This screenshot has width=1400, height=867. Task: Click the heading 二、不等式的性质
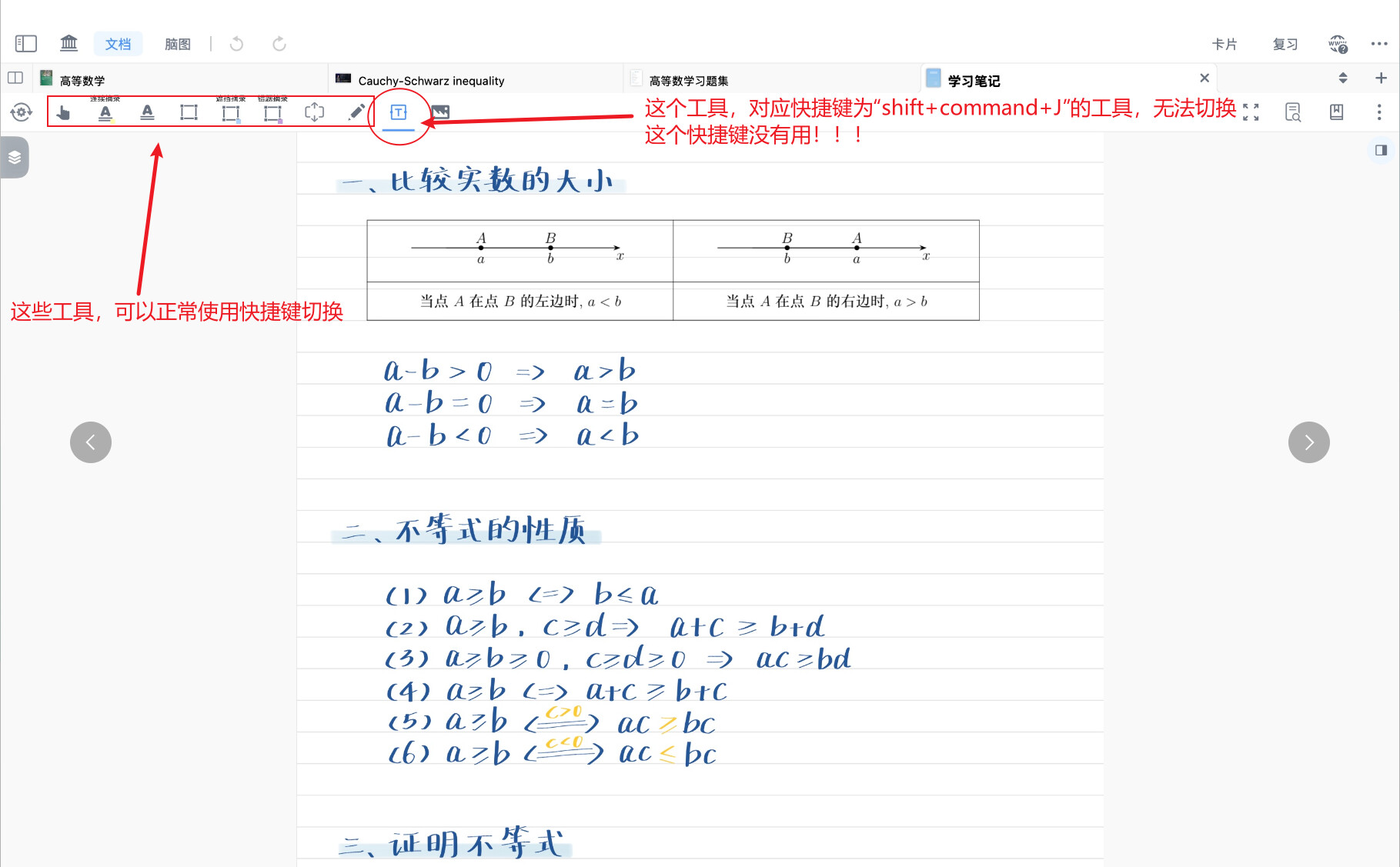[465, 530]
